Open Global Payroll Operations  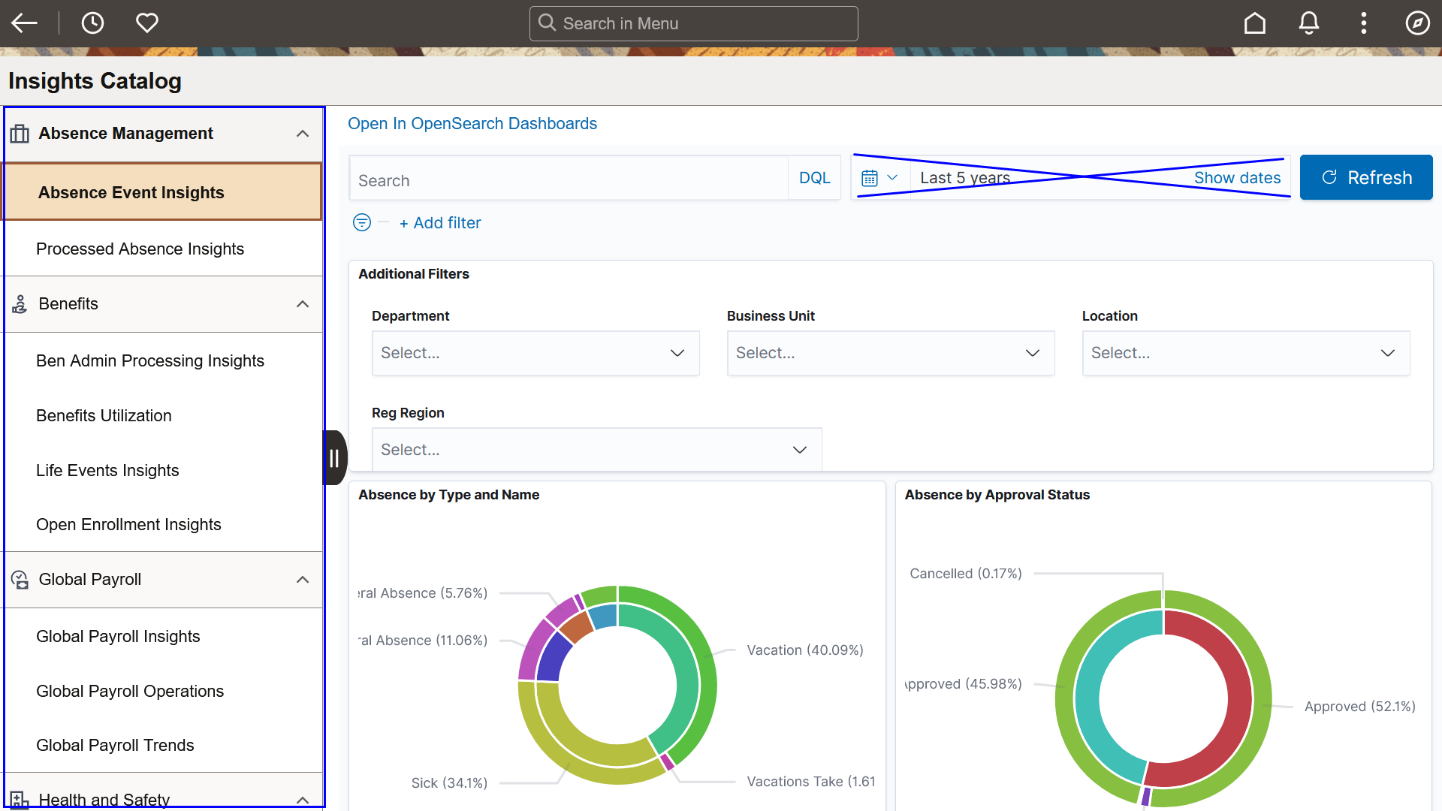(x=162, y=692)
